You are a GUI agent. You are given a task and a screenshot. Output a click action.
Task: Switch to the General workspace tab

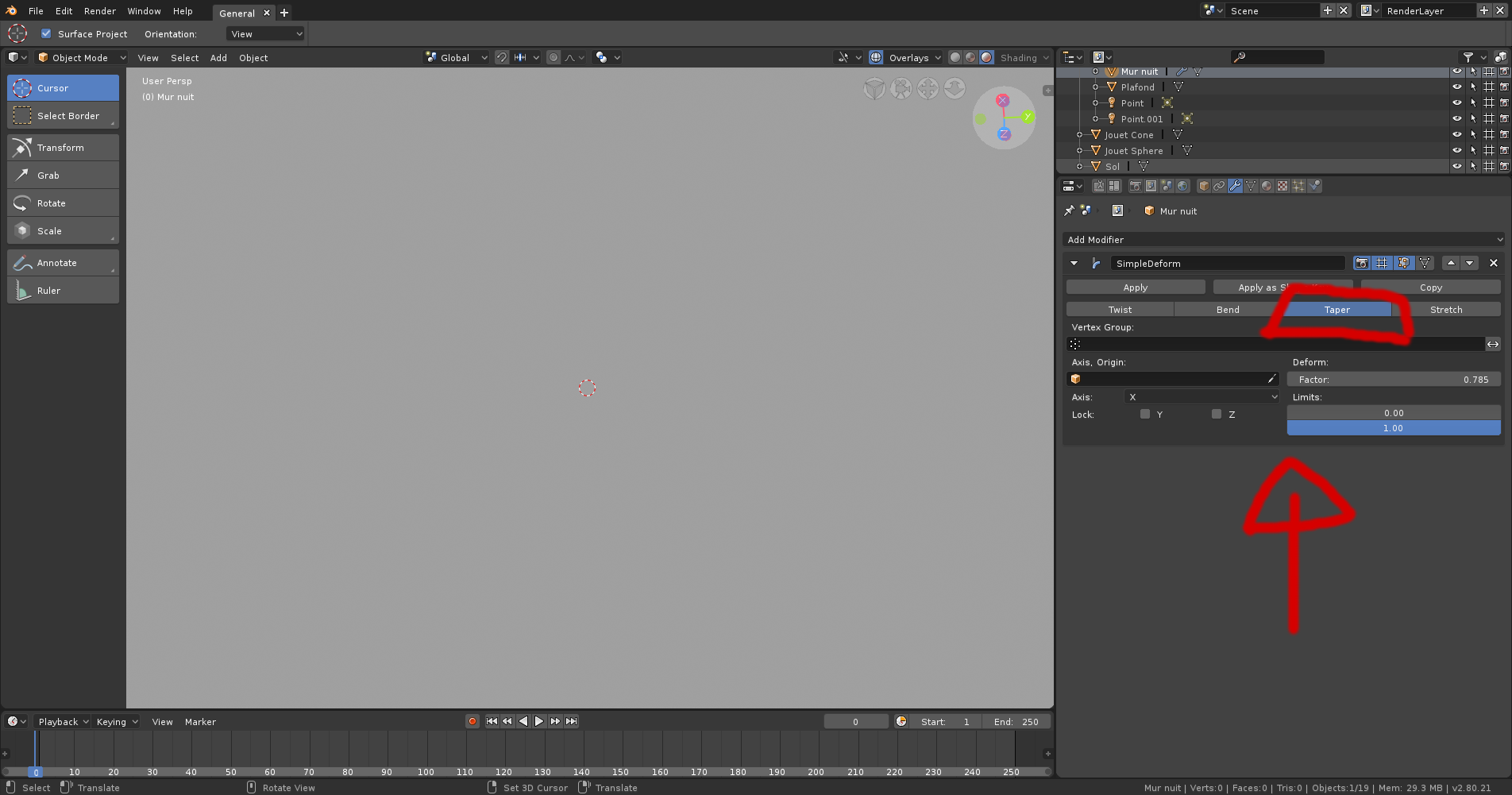237,13
